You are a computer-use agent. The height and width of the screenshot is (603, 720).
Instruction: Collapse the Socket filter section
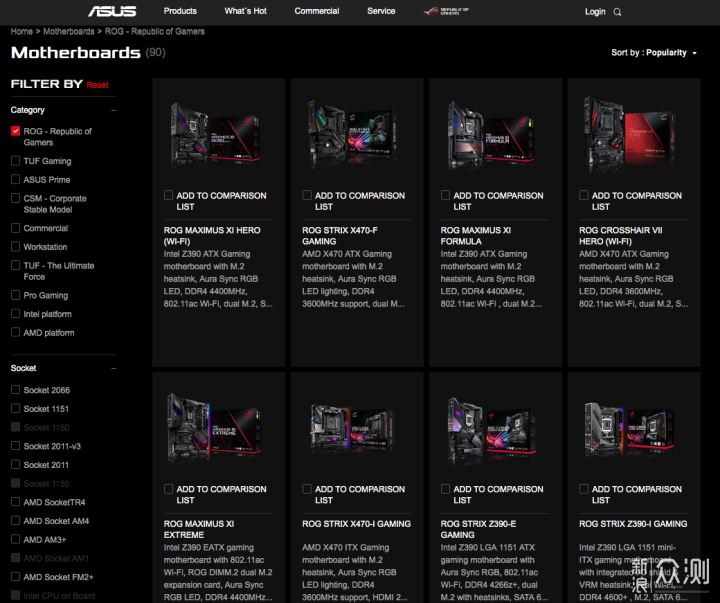(x=113, y=368)
